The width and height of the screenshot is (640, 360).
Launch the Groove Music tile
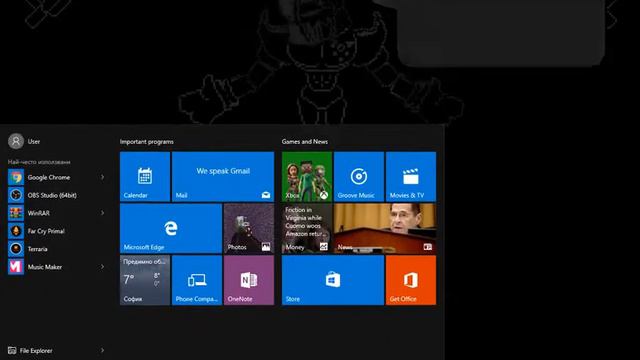click(359, 177)
